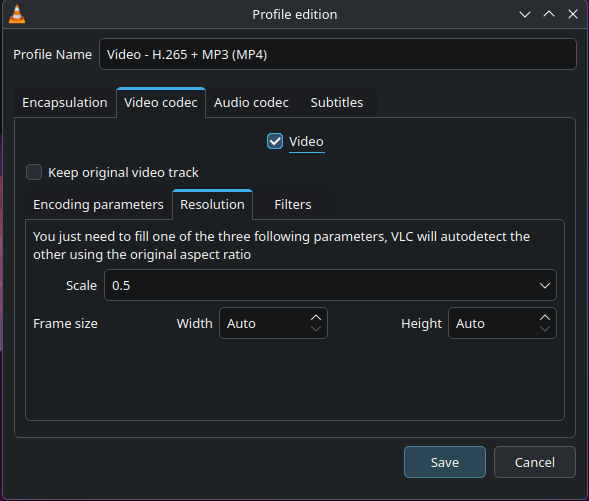The height and width of the screenshot is (501, 589).
Task: Go to the Subtitles tab
Action: (x=337, y=103)
